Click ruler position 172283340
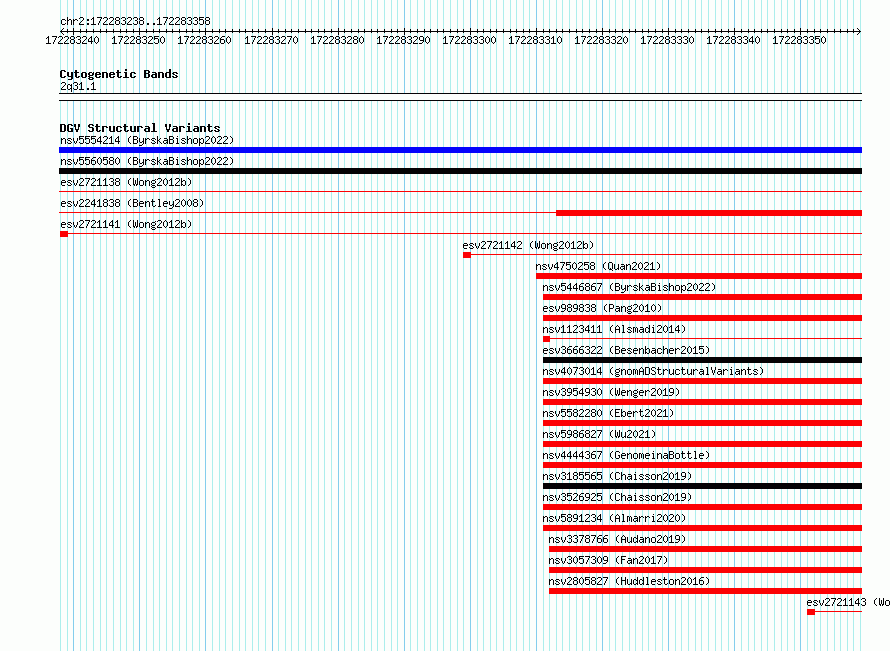The image size is (890, 651). click(x=733, y=40)
